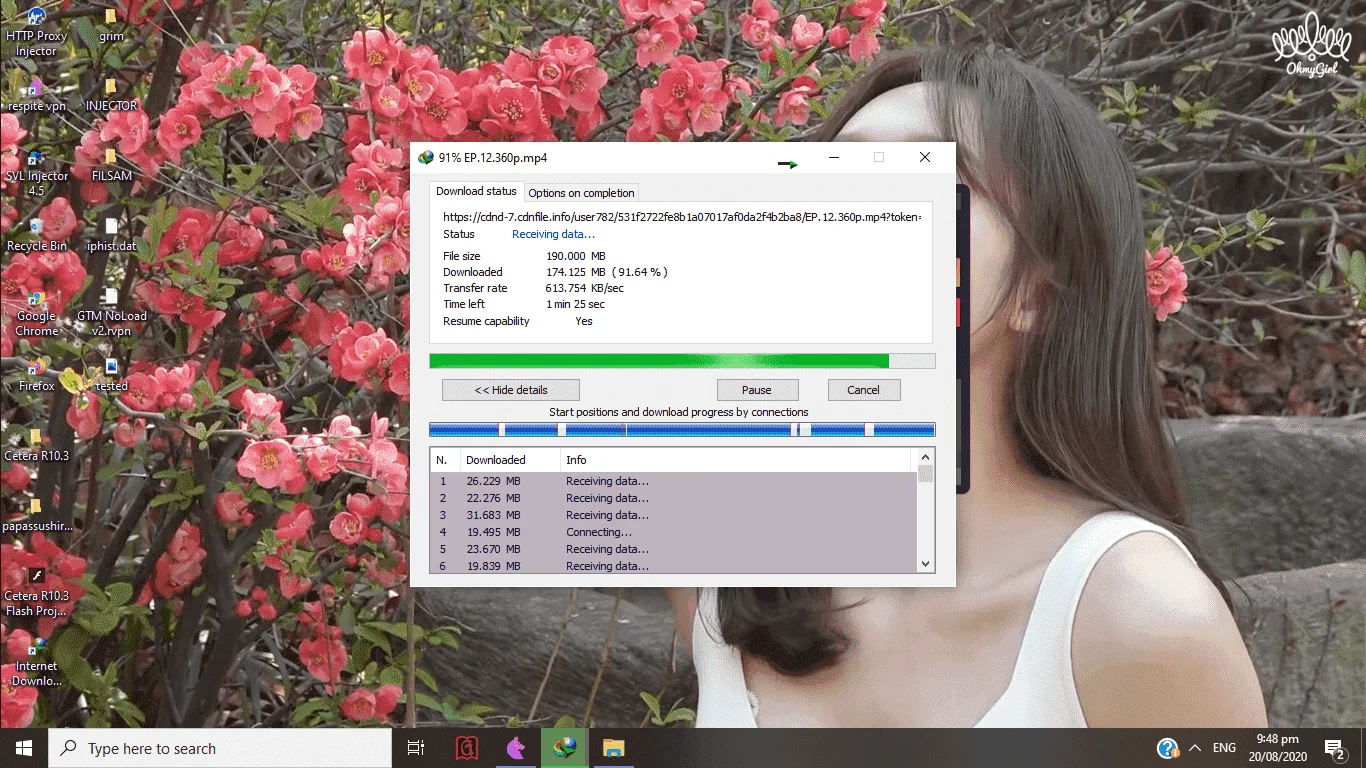Cancel the current download

[x=863, y=390]
